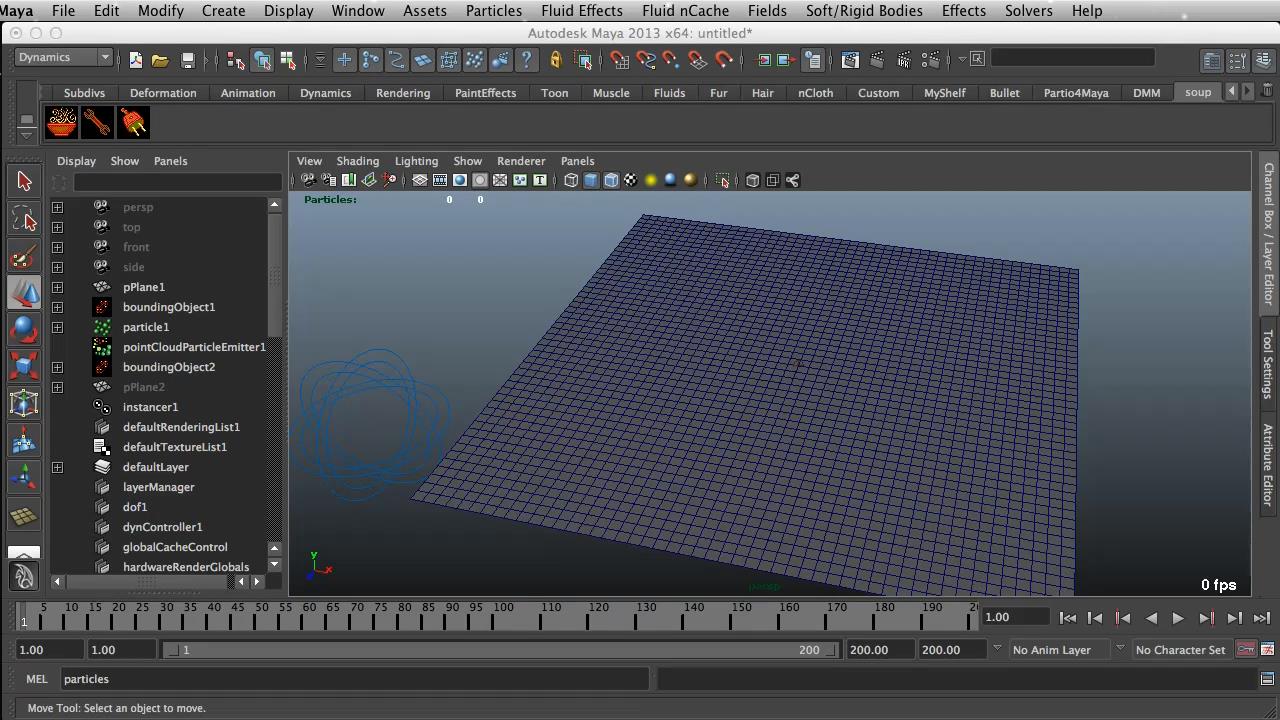Open the Dynamics menu set dropdown
Image resolution: width=1280 pixels, height=720 pixels.
pyautogui.click(x=62, y=57)
